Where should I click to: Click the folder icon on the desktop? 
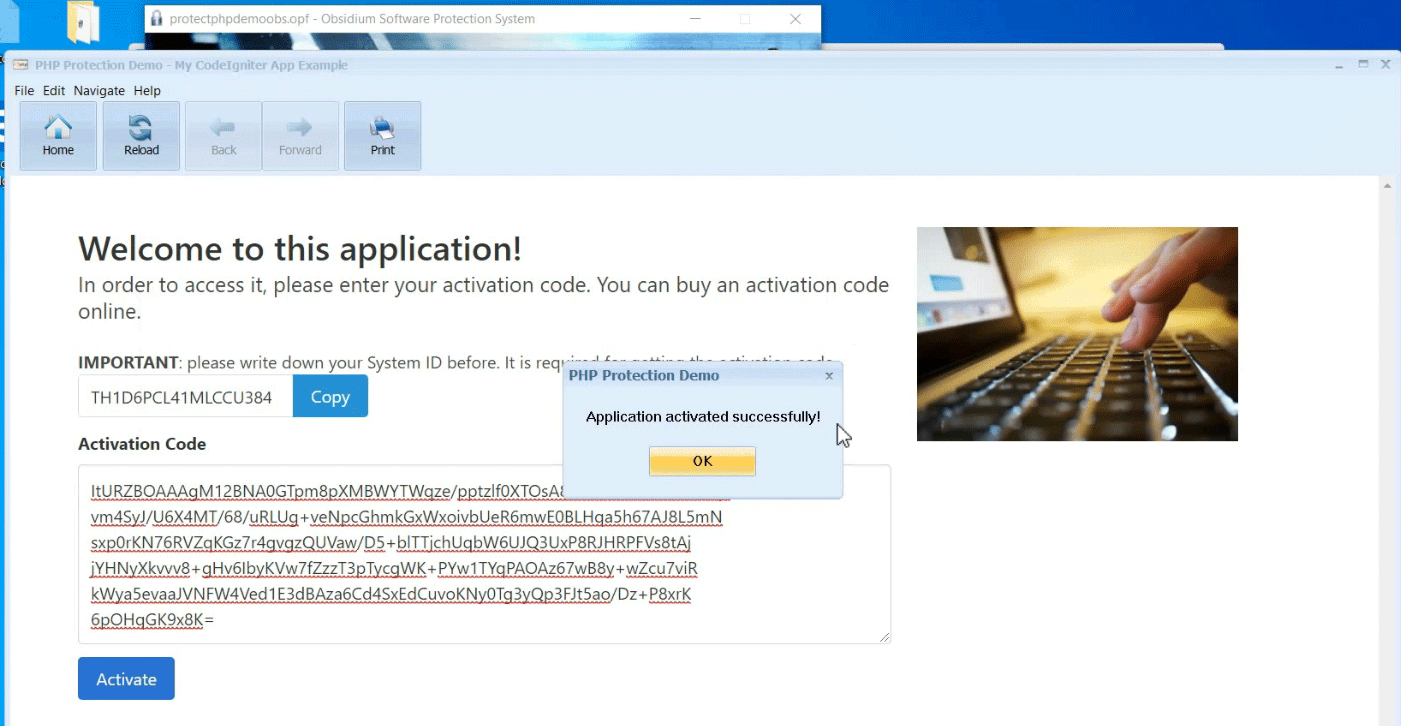tap(83, 22)
